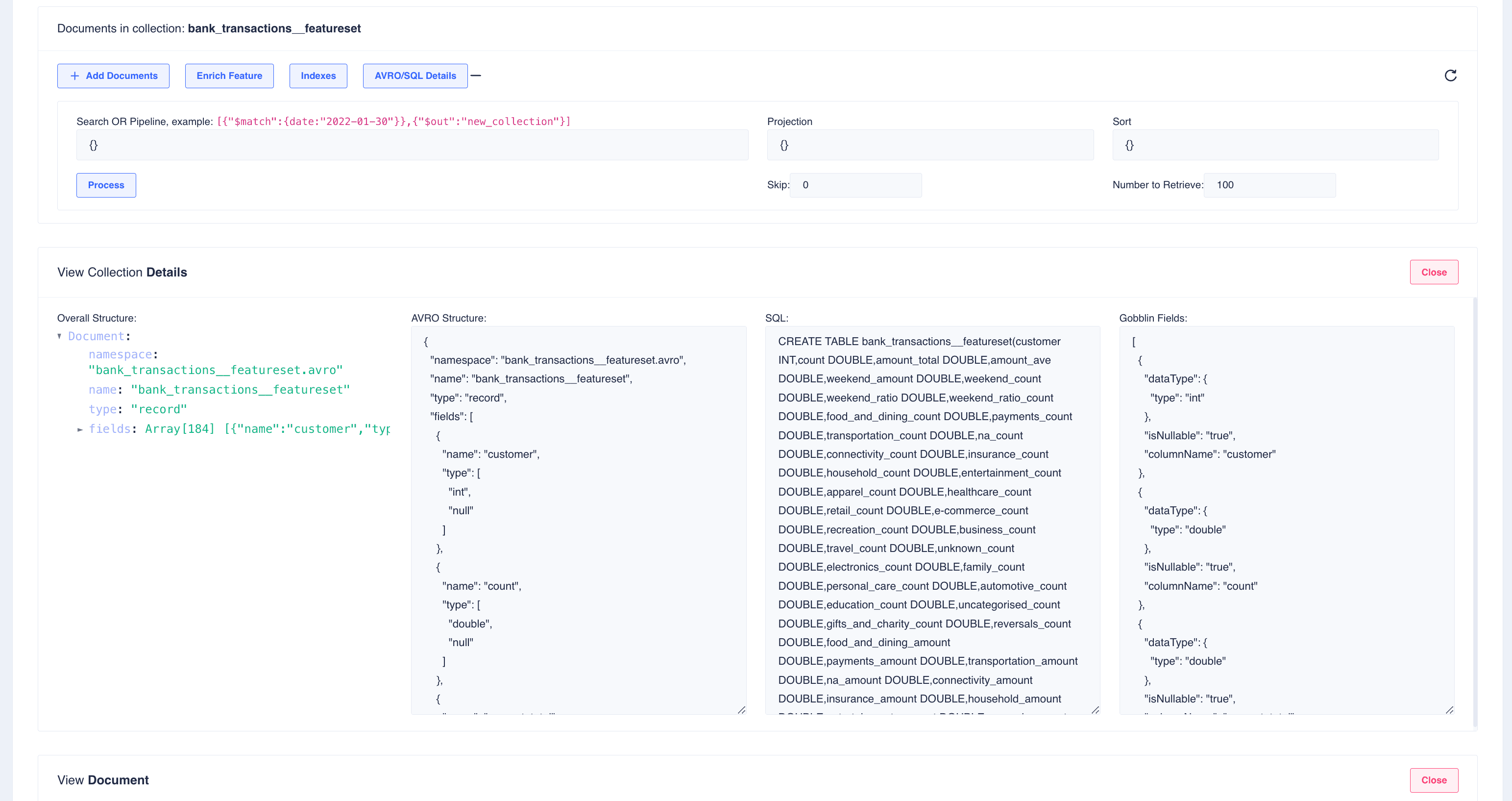Focus the Projection input field
Screen dimensions: 1512x801
[x=930, y=145]
